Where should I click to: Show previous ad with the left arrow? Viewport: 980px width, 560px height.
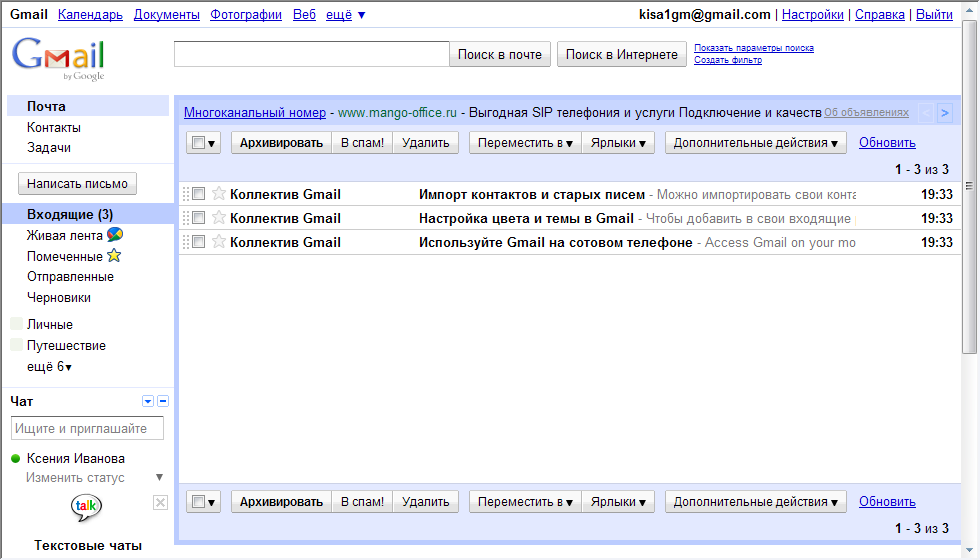click(x=926, y=113)
